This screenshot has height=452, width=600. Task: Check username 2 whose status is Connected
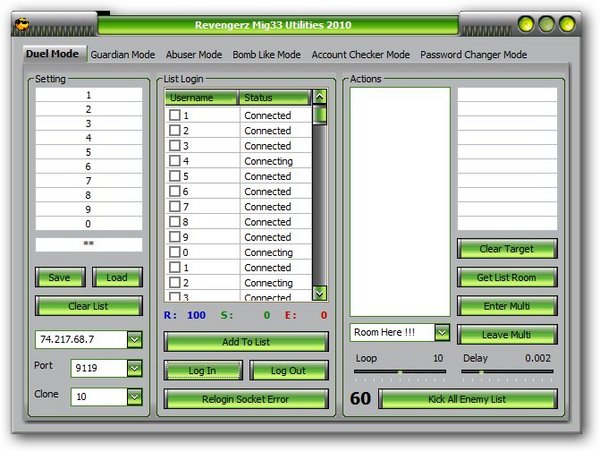click(174, 131)
